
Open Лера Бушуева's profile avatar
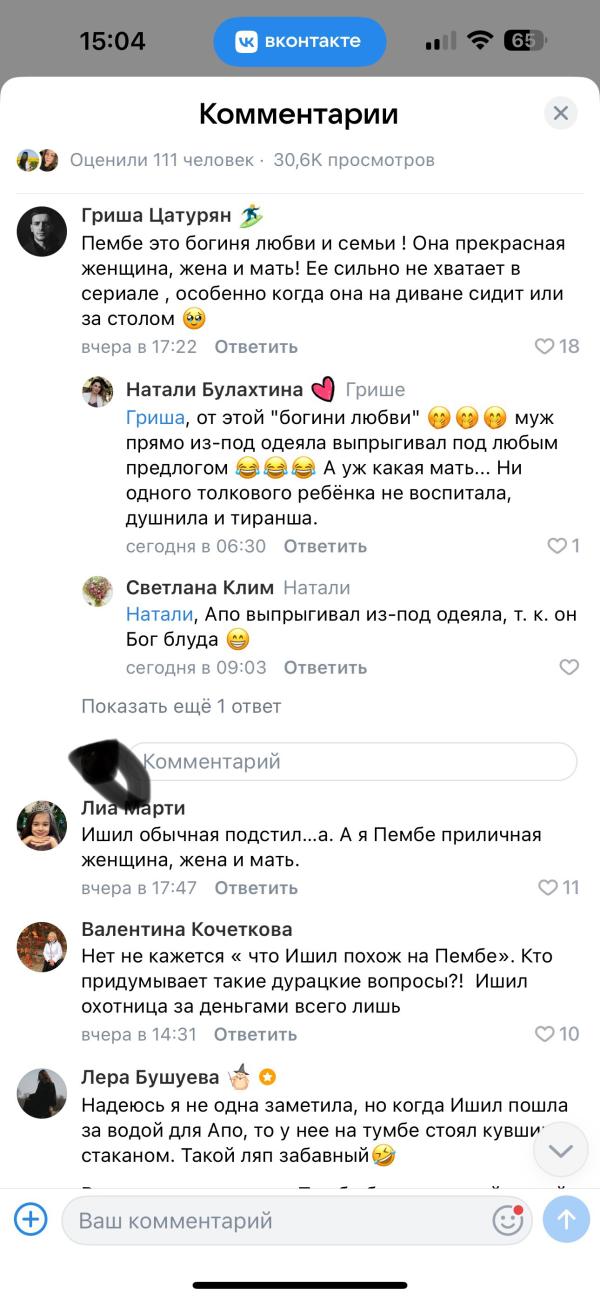click(42, 1093)
